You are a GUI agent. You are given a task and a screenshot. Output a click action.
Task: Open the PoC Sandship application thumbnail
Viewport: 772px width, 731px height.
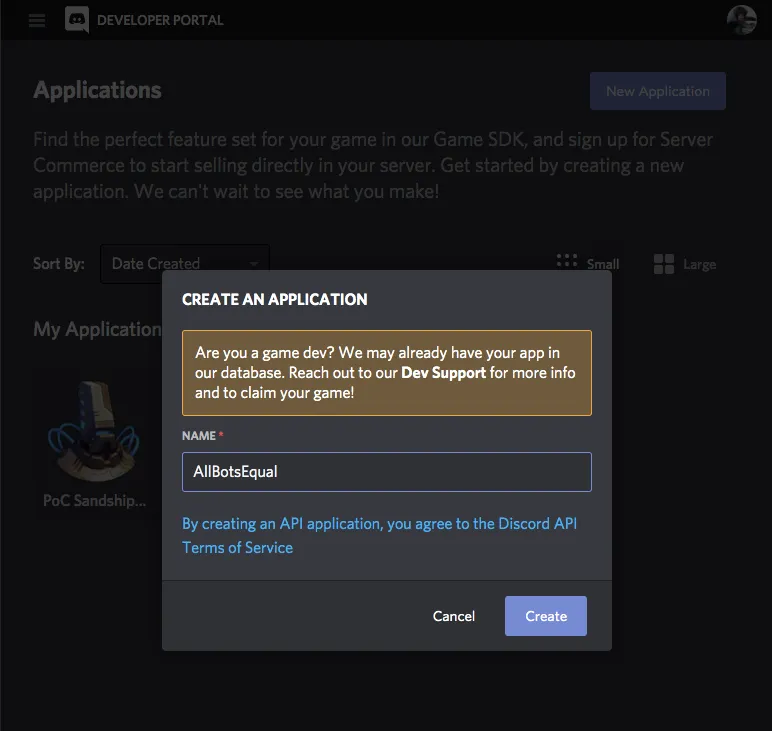tap(94, 431)
